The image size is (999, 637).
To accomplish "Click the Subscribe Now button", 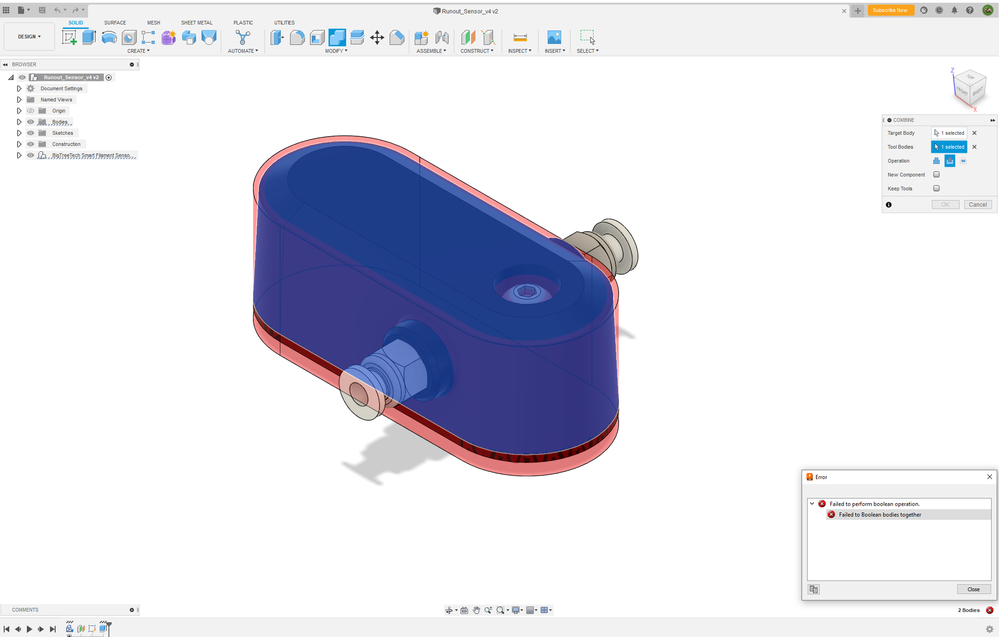I will coord(890,10).
